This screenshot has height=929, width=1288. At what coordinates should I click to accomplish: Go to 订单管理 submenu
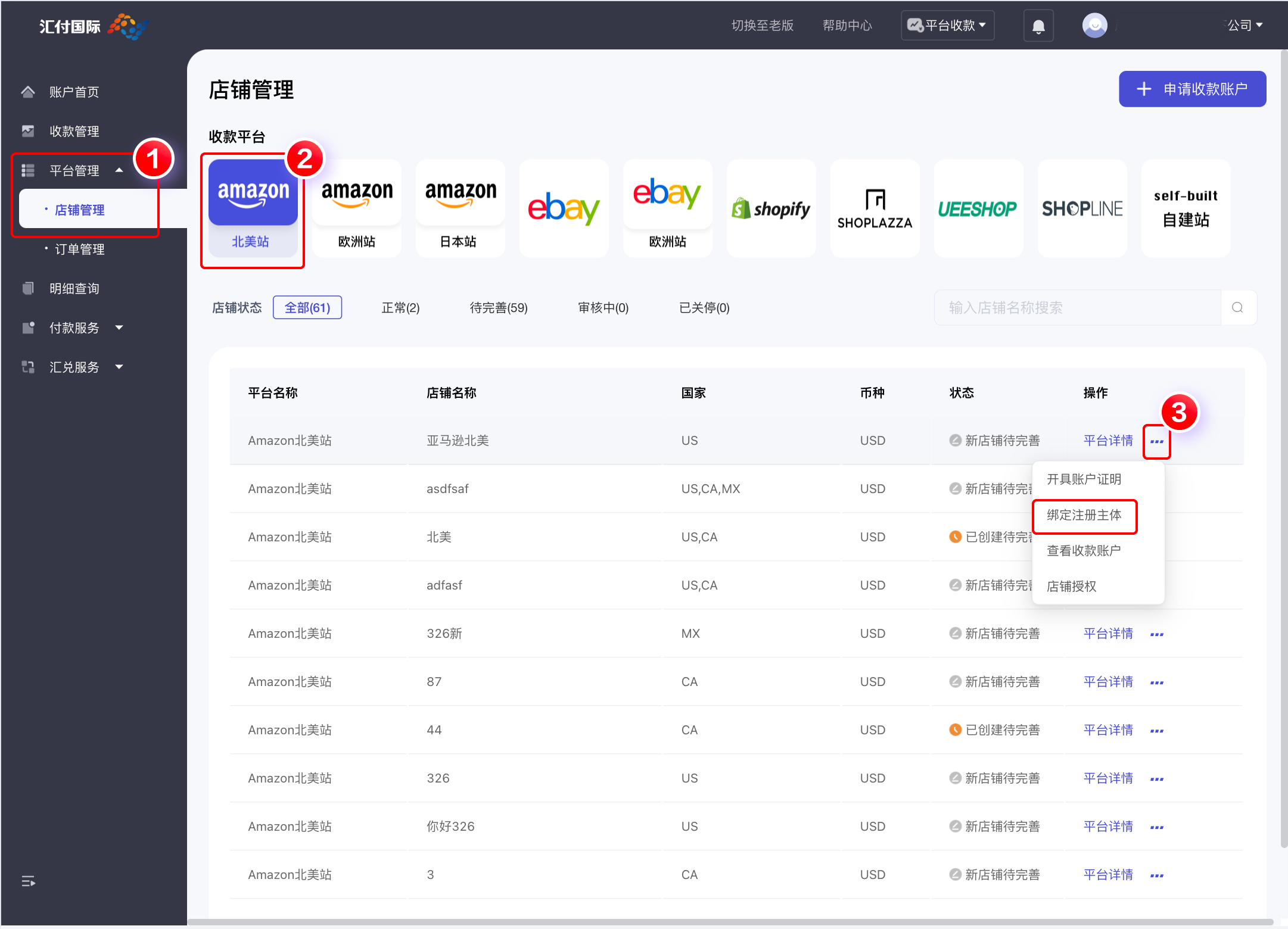tap(79, 249)
